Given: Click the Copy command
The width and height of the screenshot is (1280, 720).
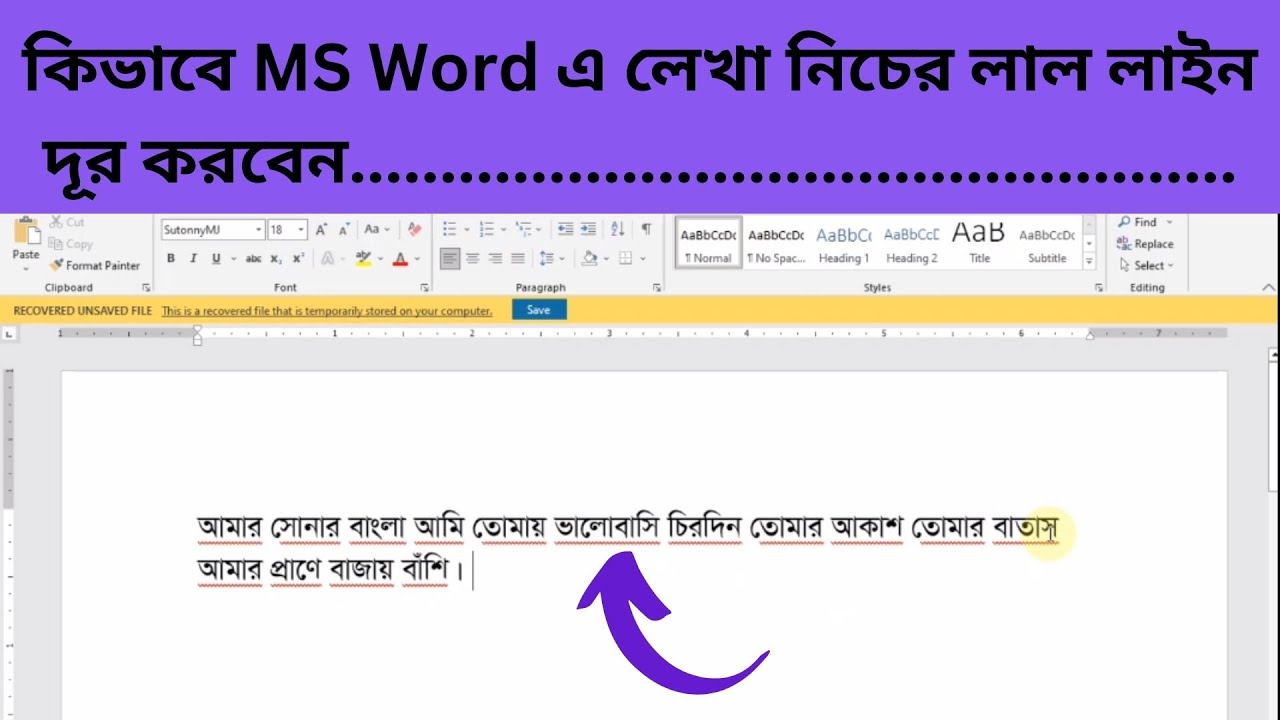Looking at the screenshot, I should (x=70, y=244).
